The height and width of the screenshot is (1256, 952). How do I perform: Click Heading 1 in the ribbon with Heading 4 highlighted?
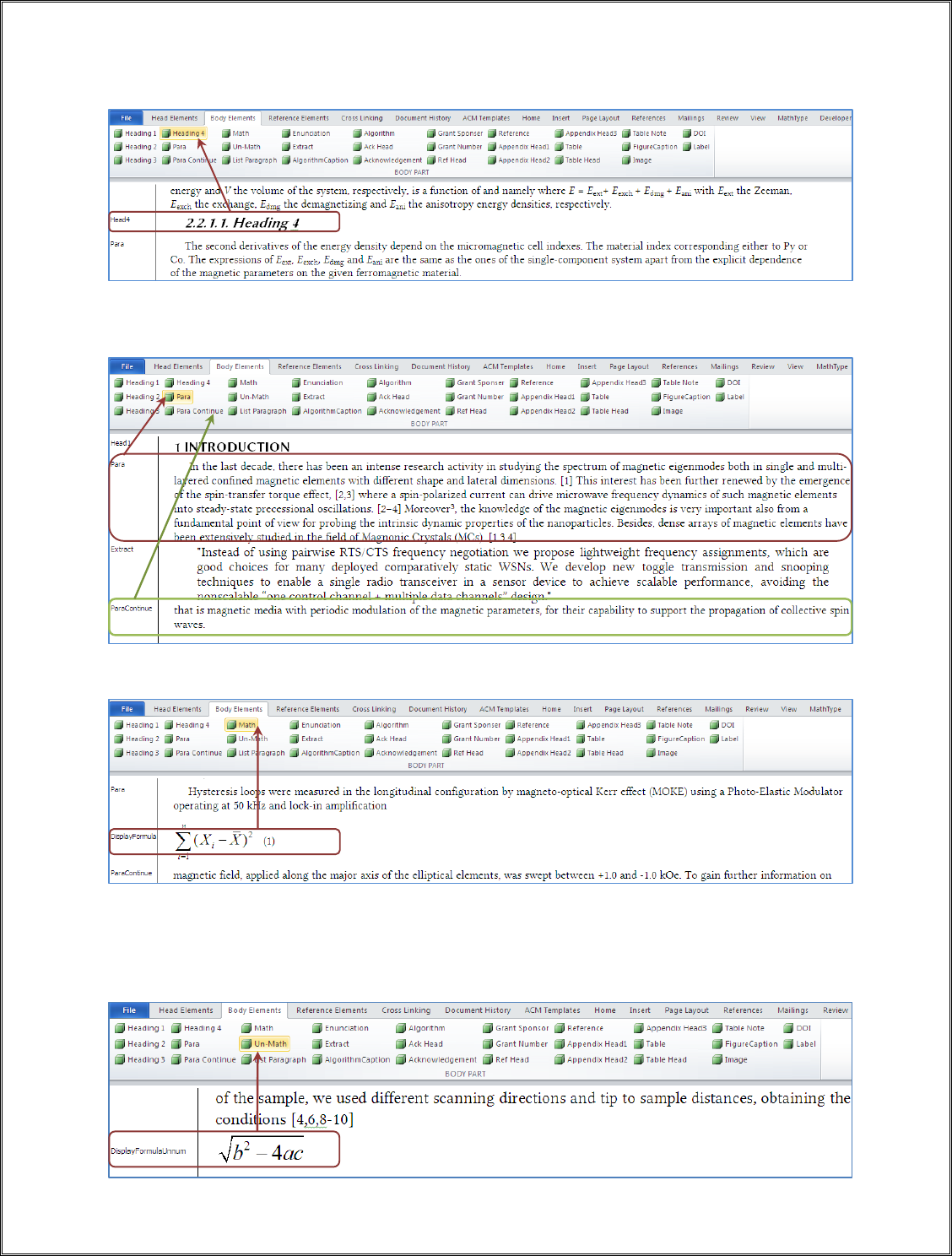click(x=135, y=133)
